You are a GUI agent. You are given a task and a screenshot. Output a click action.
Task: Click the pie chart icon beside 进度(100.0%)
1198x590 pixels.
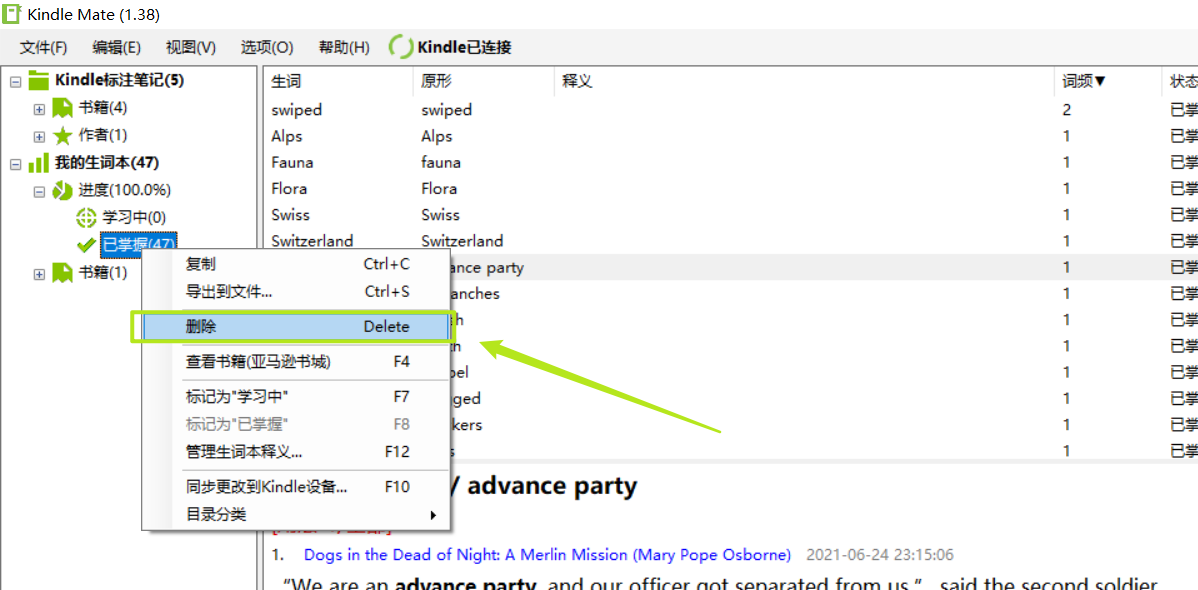pos(63,190)
